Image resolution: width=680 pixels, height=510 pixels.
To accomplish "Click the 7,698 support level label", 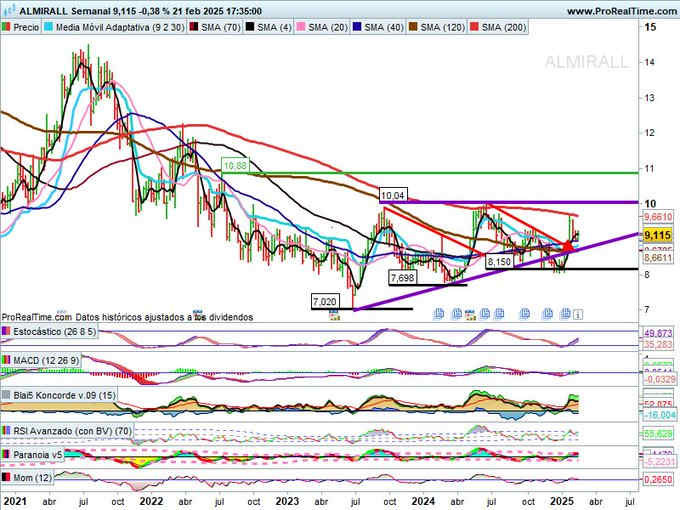I will (402, 277).
